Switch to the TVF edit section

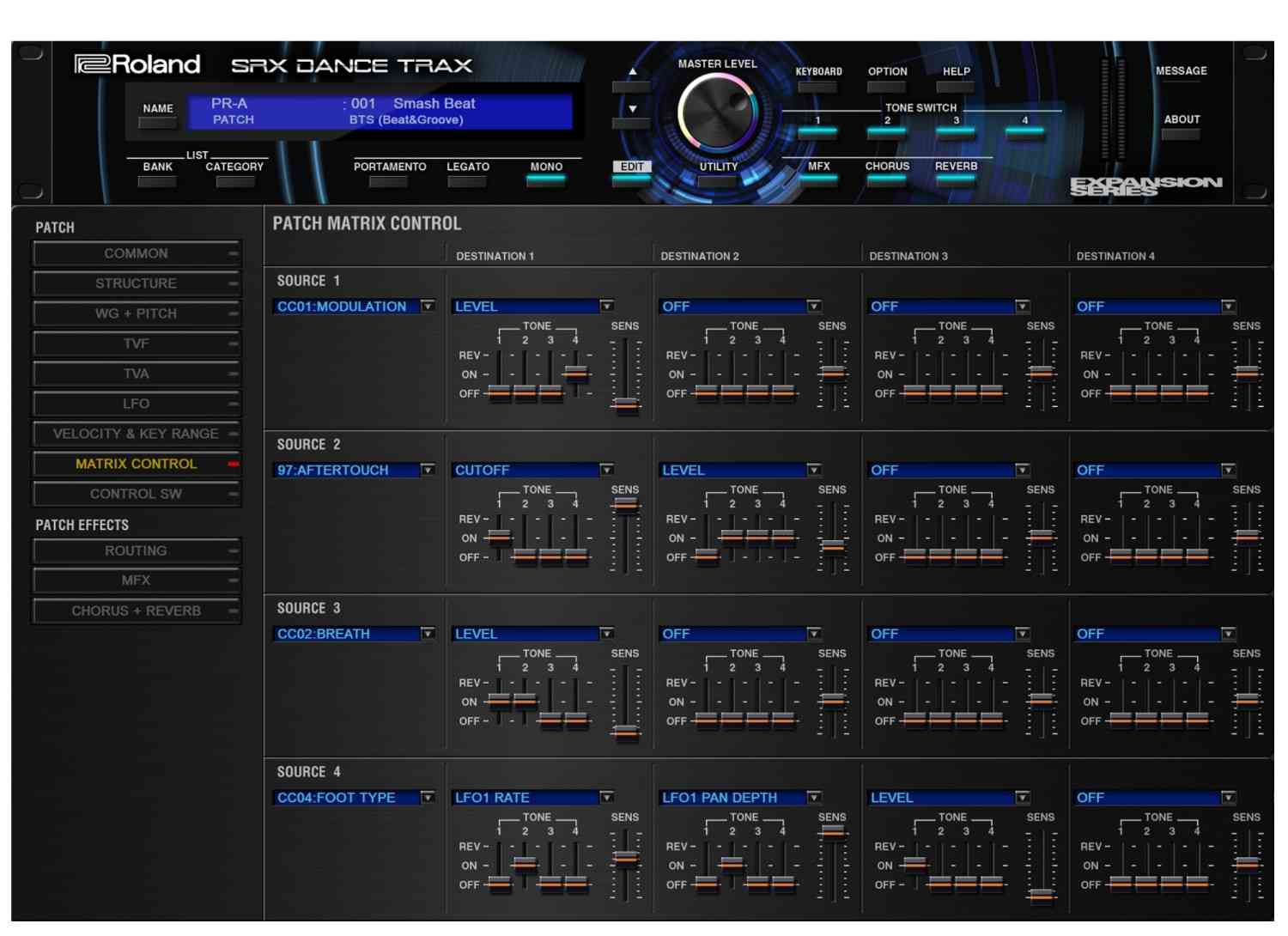click(136, 343)
